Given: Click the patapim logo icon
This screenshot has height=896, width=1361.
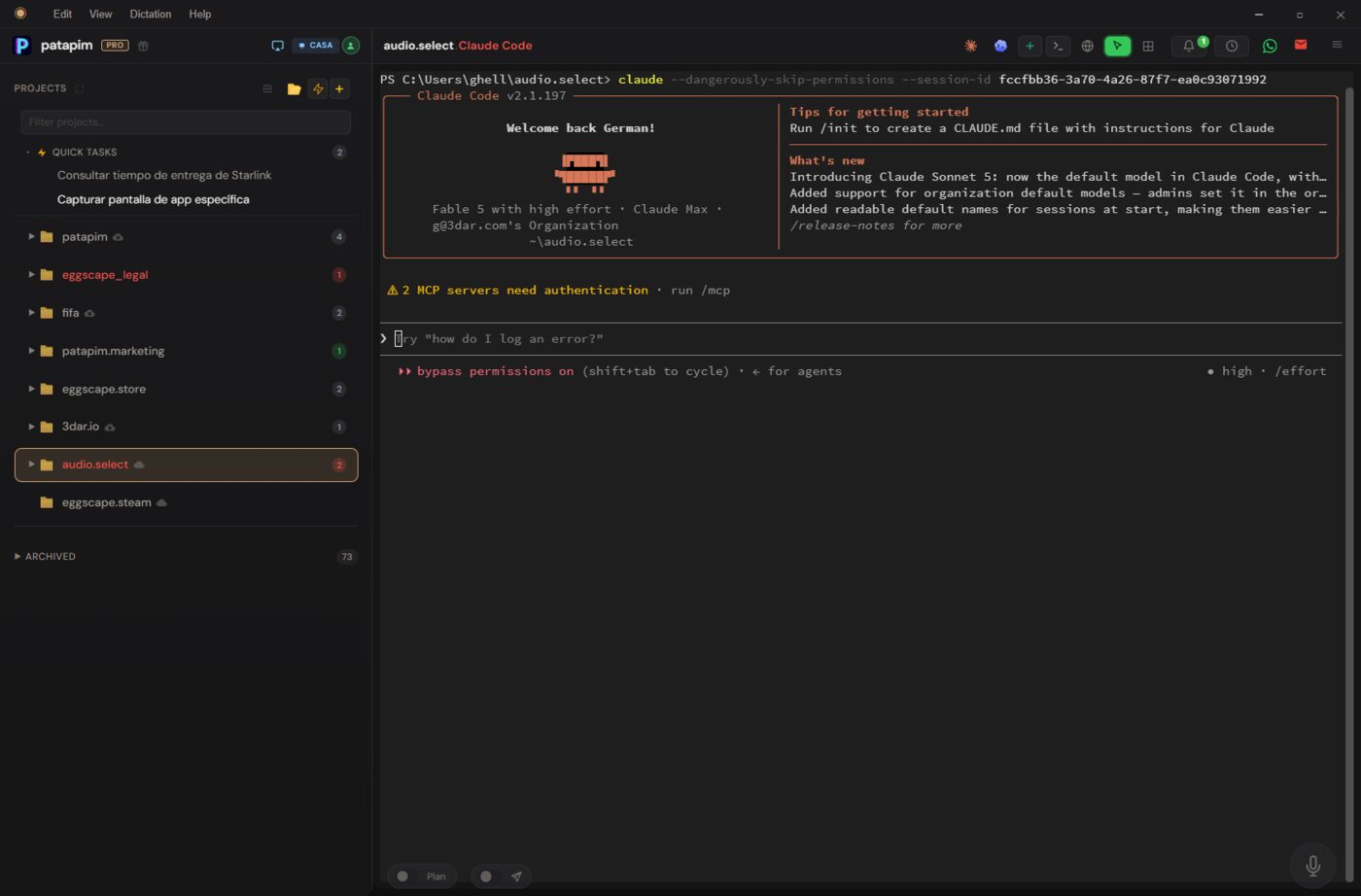Looking at the screenshot, I should 21,46.
